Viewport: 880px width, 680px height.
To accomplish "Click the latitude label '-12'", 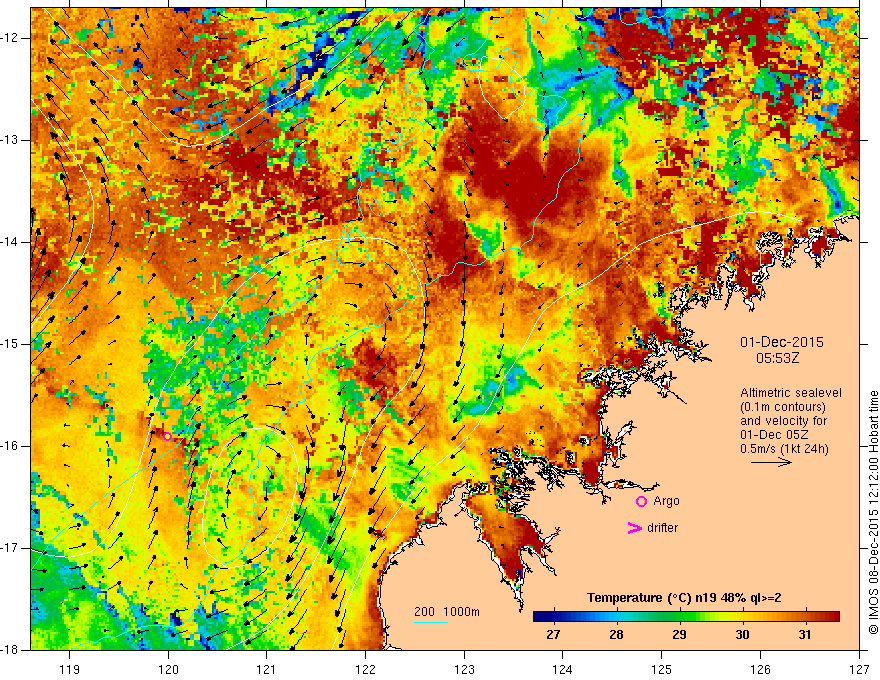I will [x=11, y=38].
